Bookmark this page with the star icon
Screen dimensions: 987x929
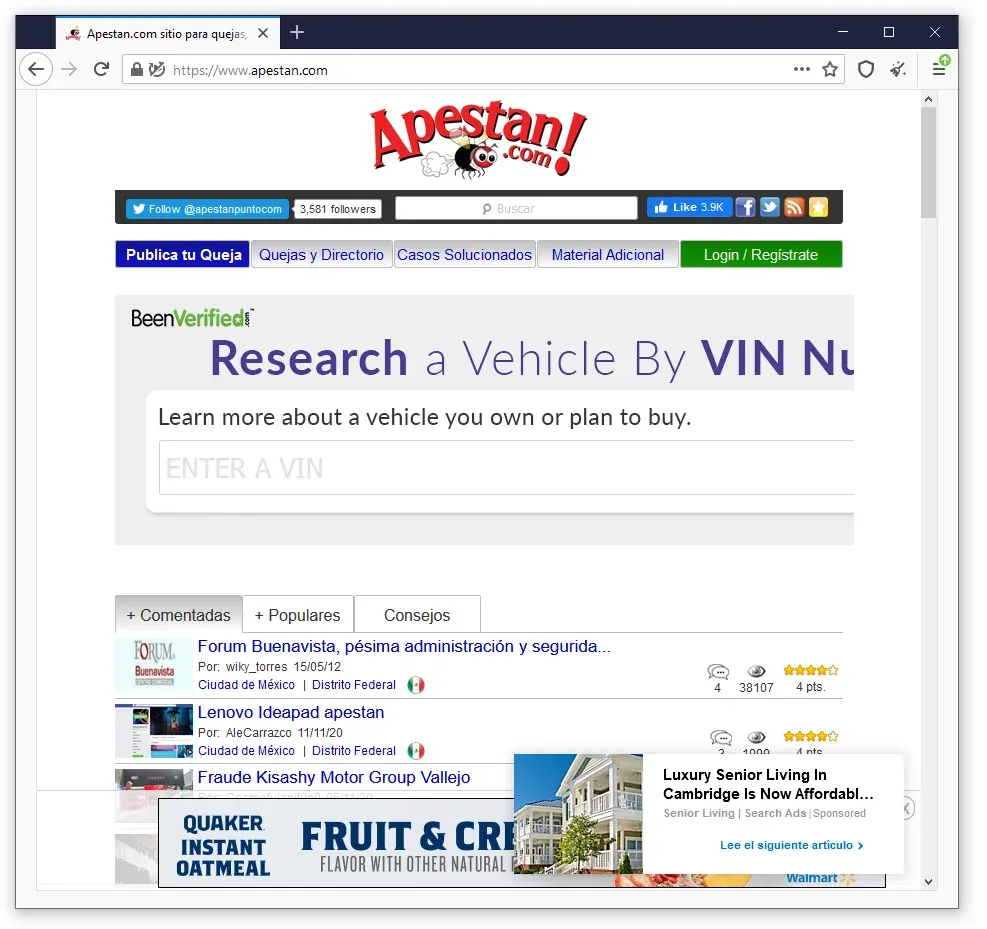(830, 69)
